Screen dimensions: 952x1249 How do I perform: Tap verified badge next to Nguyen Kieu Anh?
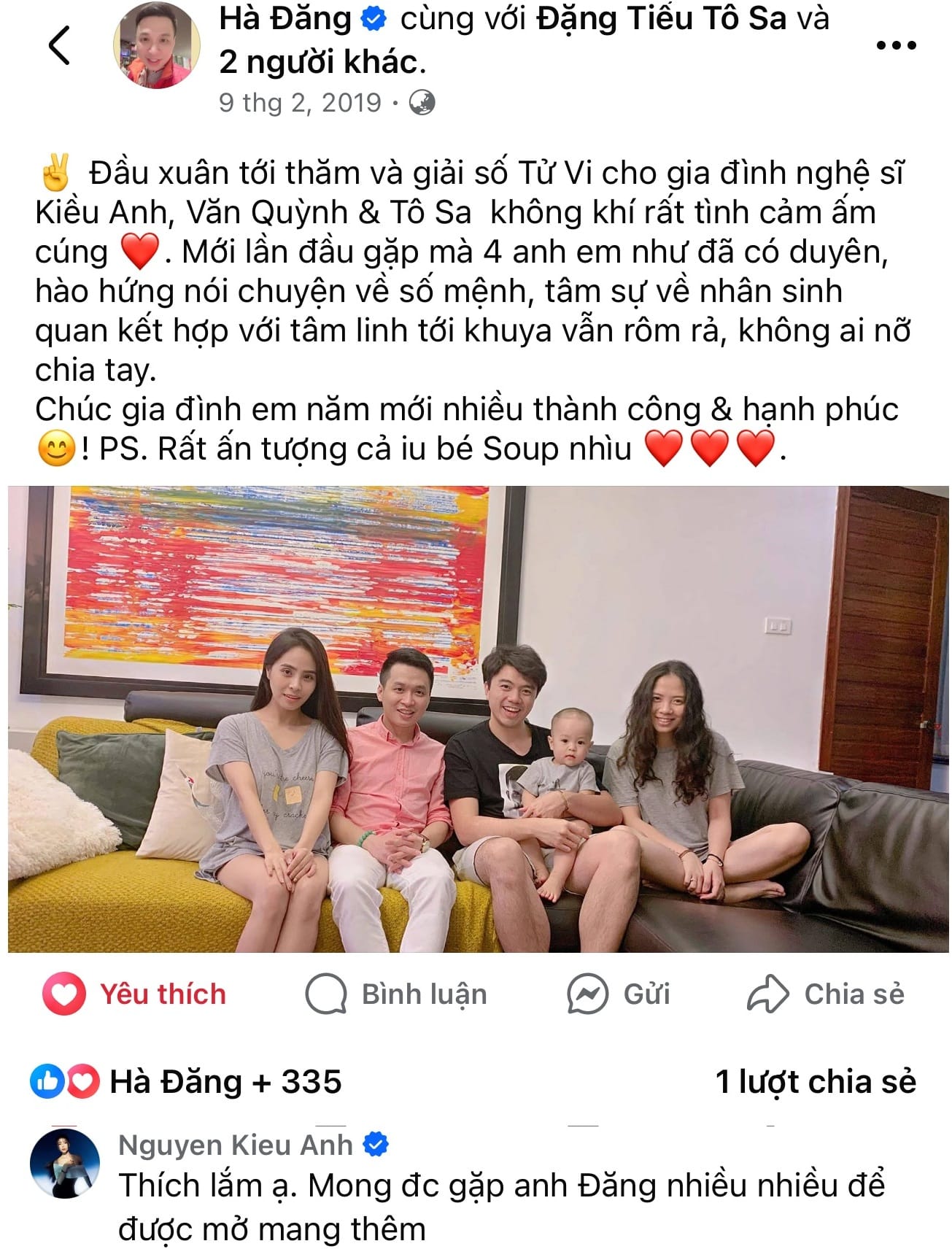(376, 1145)
